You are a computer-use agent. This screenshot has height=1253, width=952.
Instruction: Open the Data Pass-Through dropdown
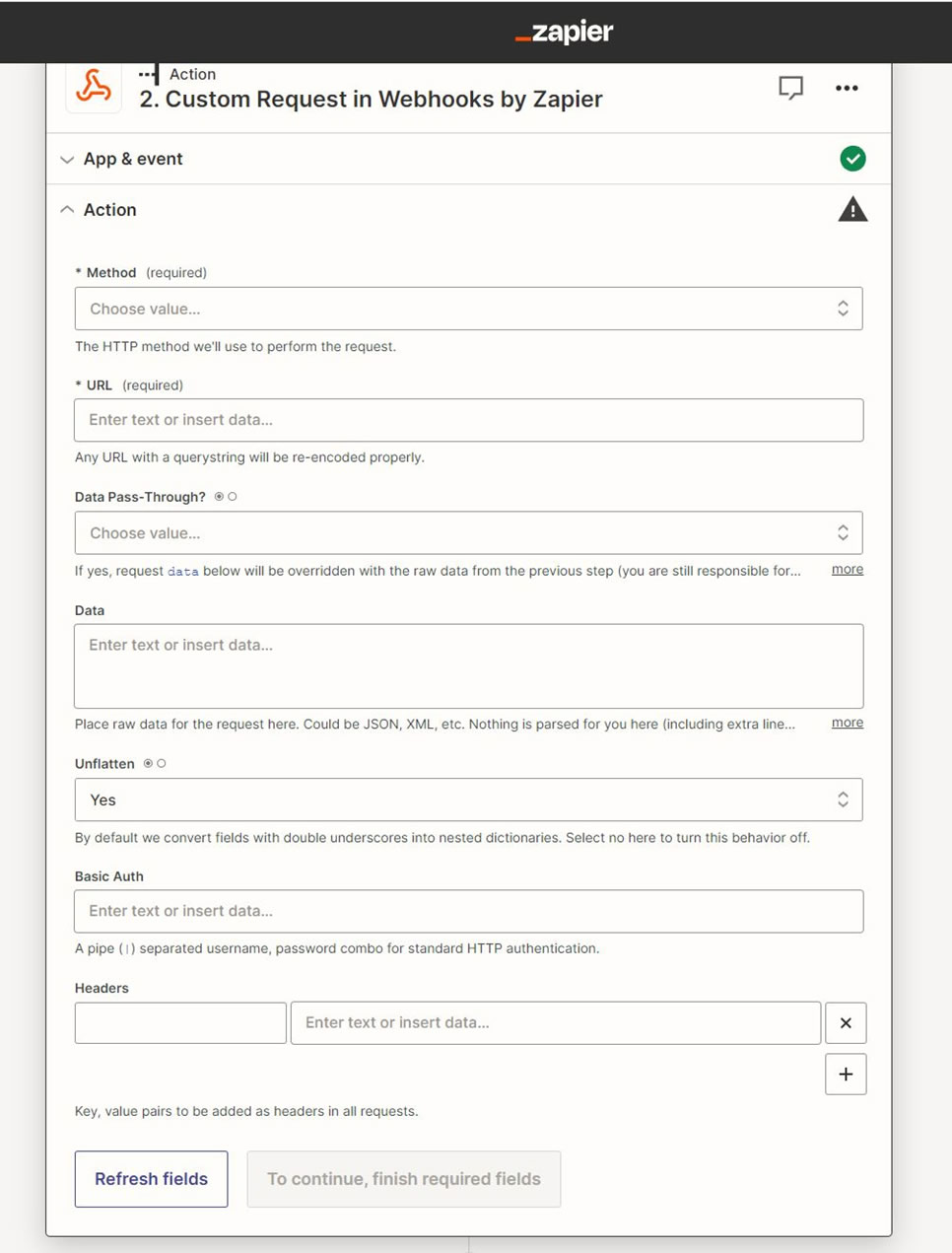click(468, 532)
